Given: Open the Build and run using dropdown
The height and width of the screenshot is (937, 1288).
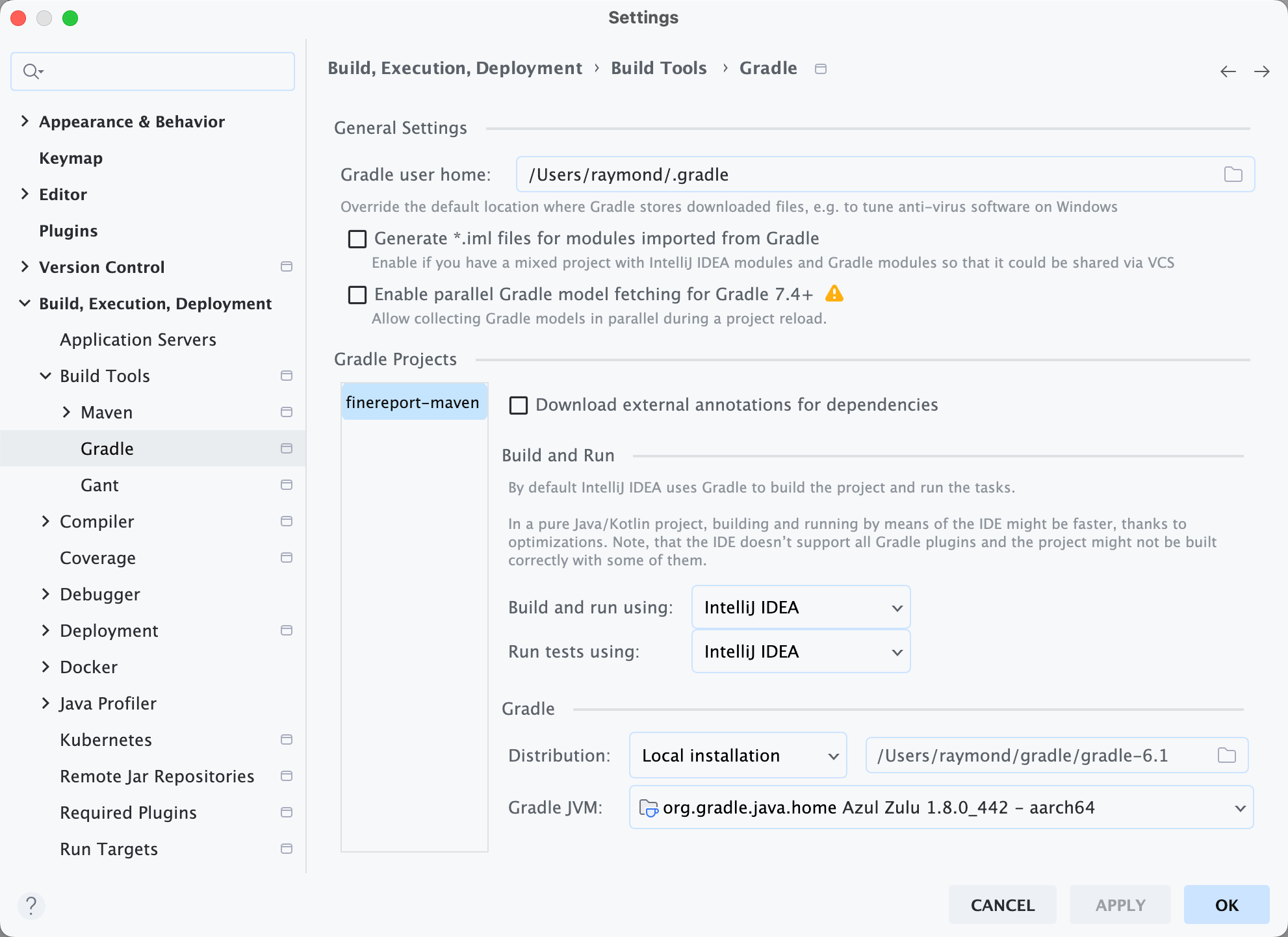Looking at the screenshot, I should click(801, 608).
